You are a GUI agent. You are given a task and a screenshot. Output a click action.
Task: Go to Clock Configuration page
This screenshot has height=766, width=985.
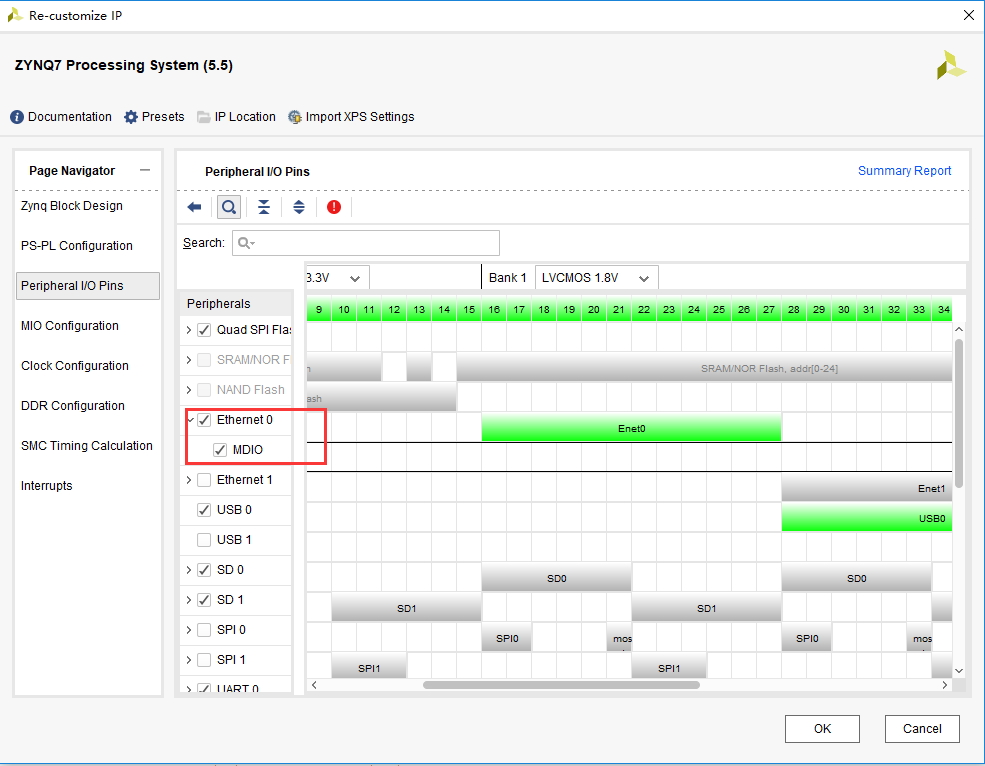75,366
